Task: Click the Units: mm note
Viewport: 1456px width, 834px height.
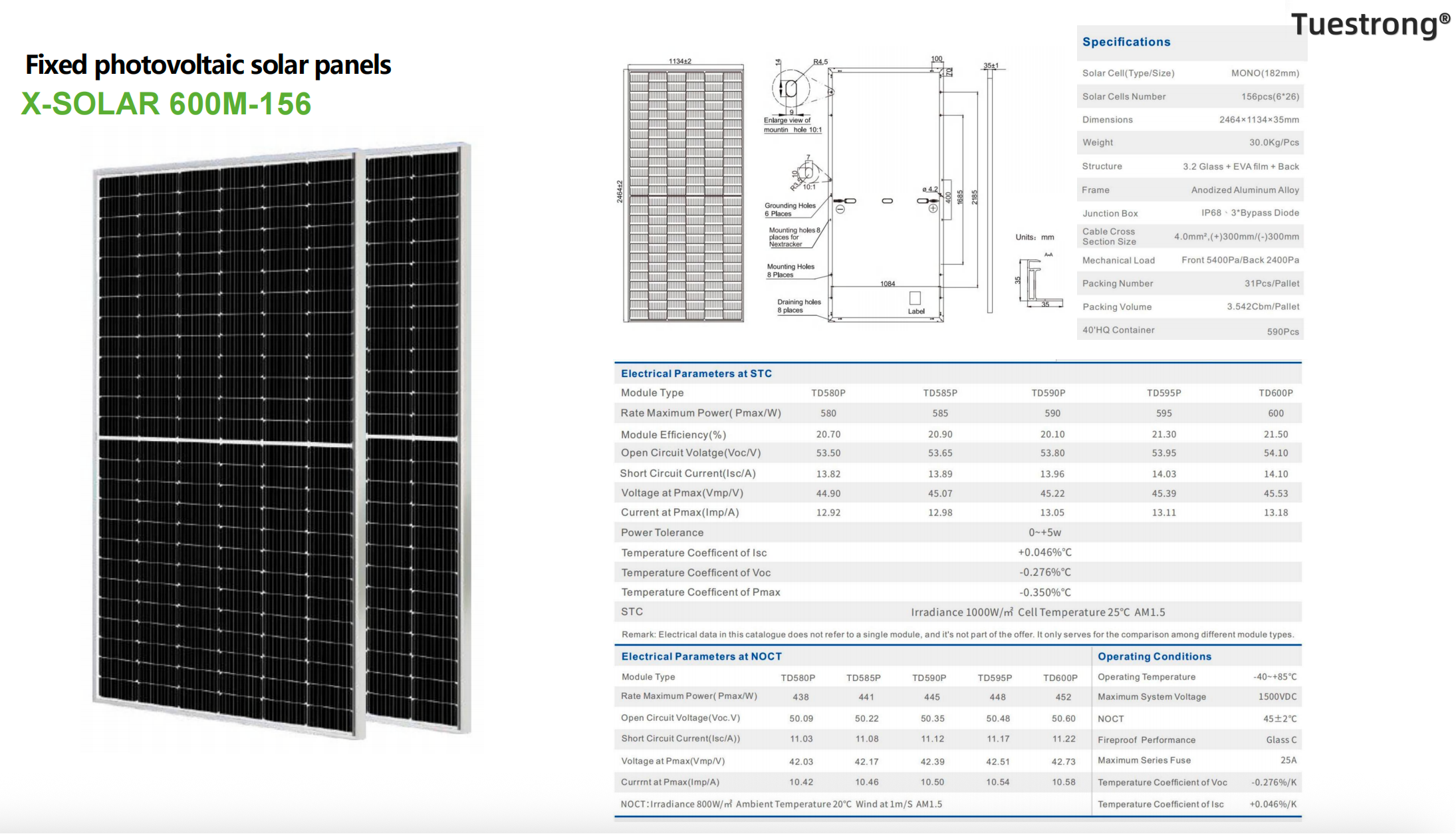Action: coord(1034,237)
